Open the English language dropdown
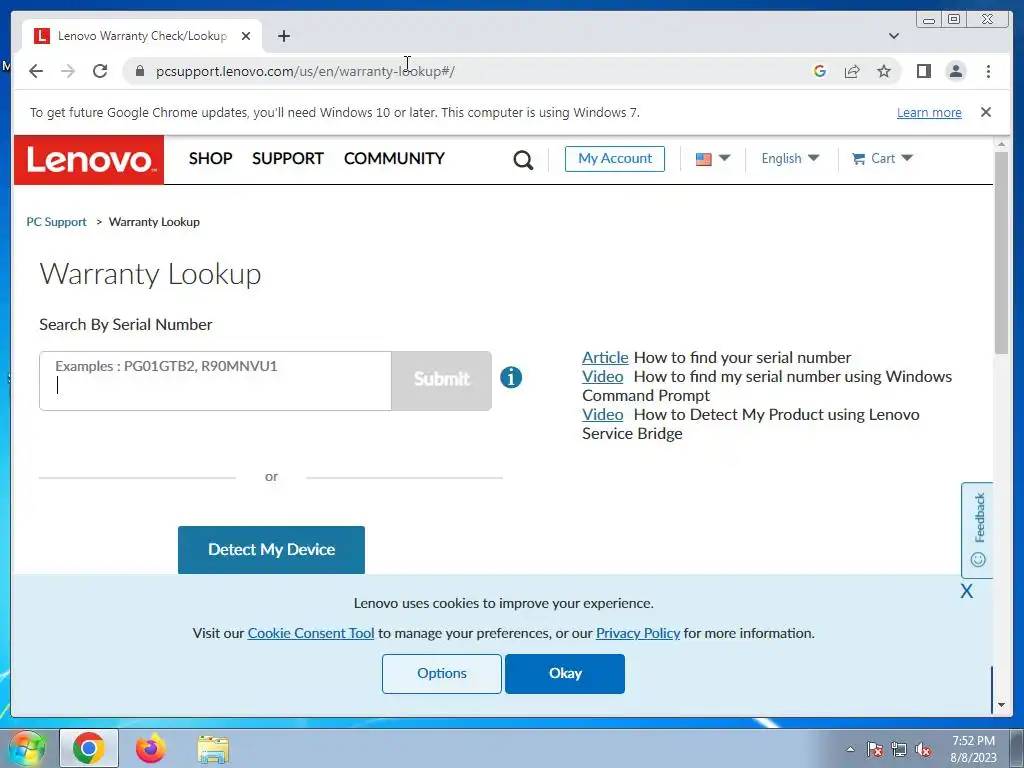1024x768 pixels. (x=790, y=159)
